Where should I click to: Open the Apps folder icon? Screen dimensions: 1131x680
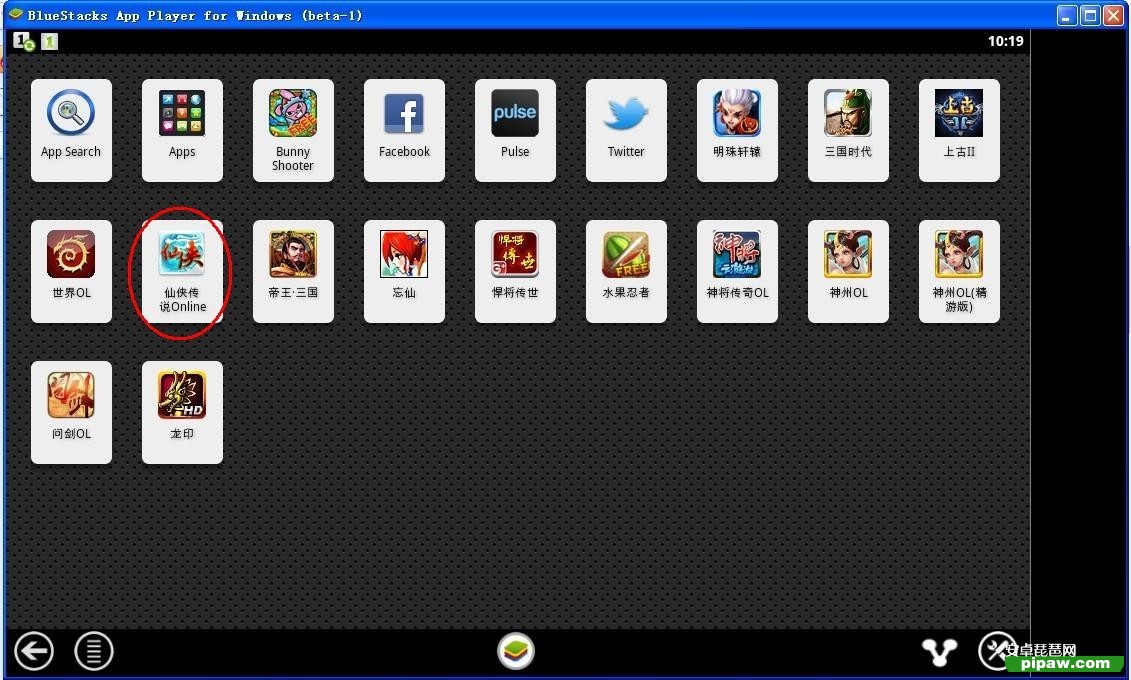tap(182, 130)
